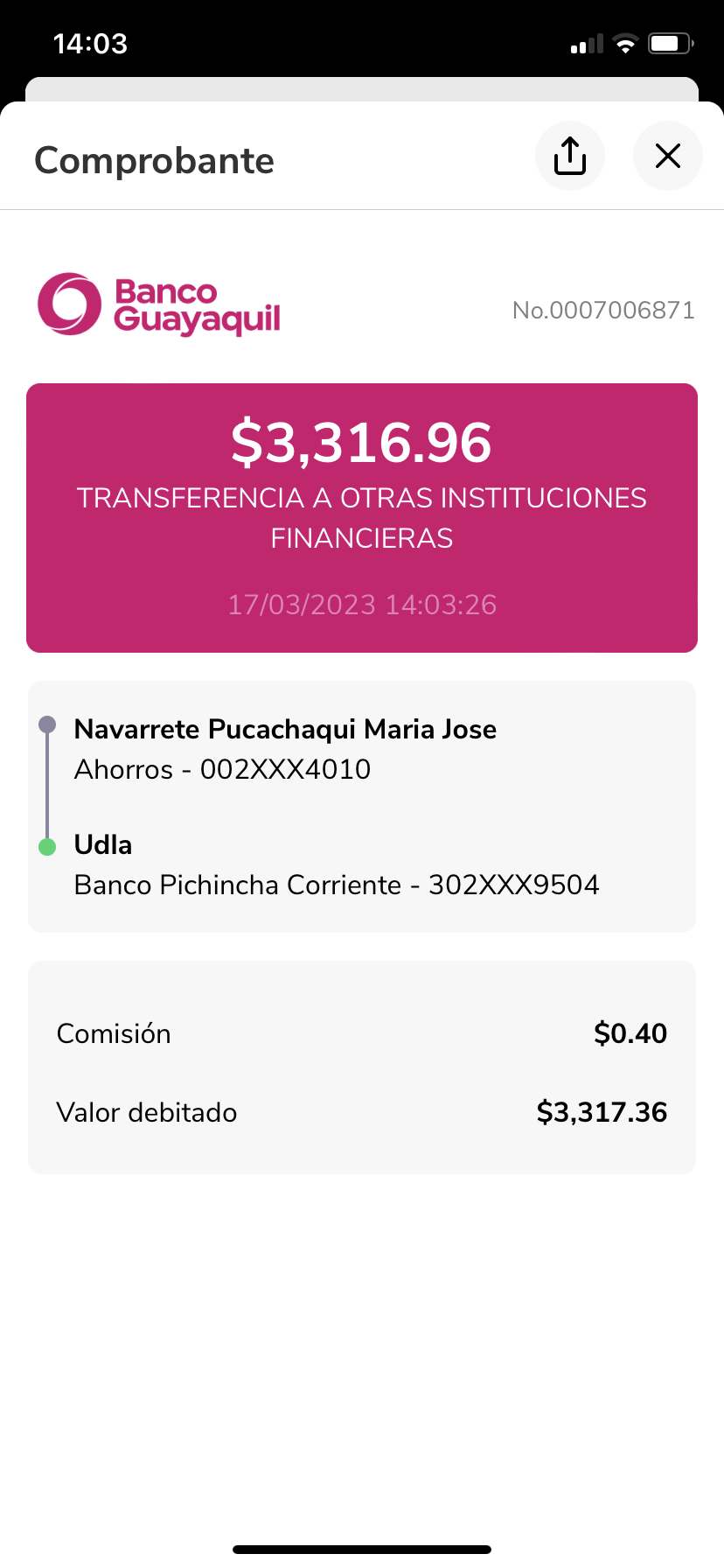
Task: Tap the transfer date 17/03/2023 14:03:26
Action: [362, 605]
